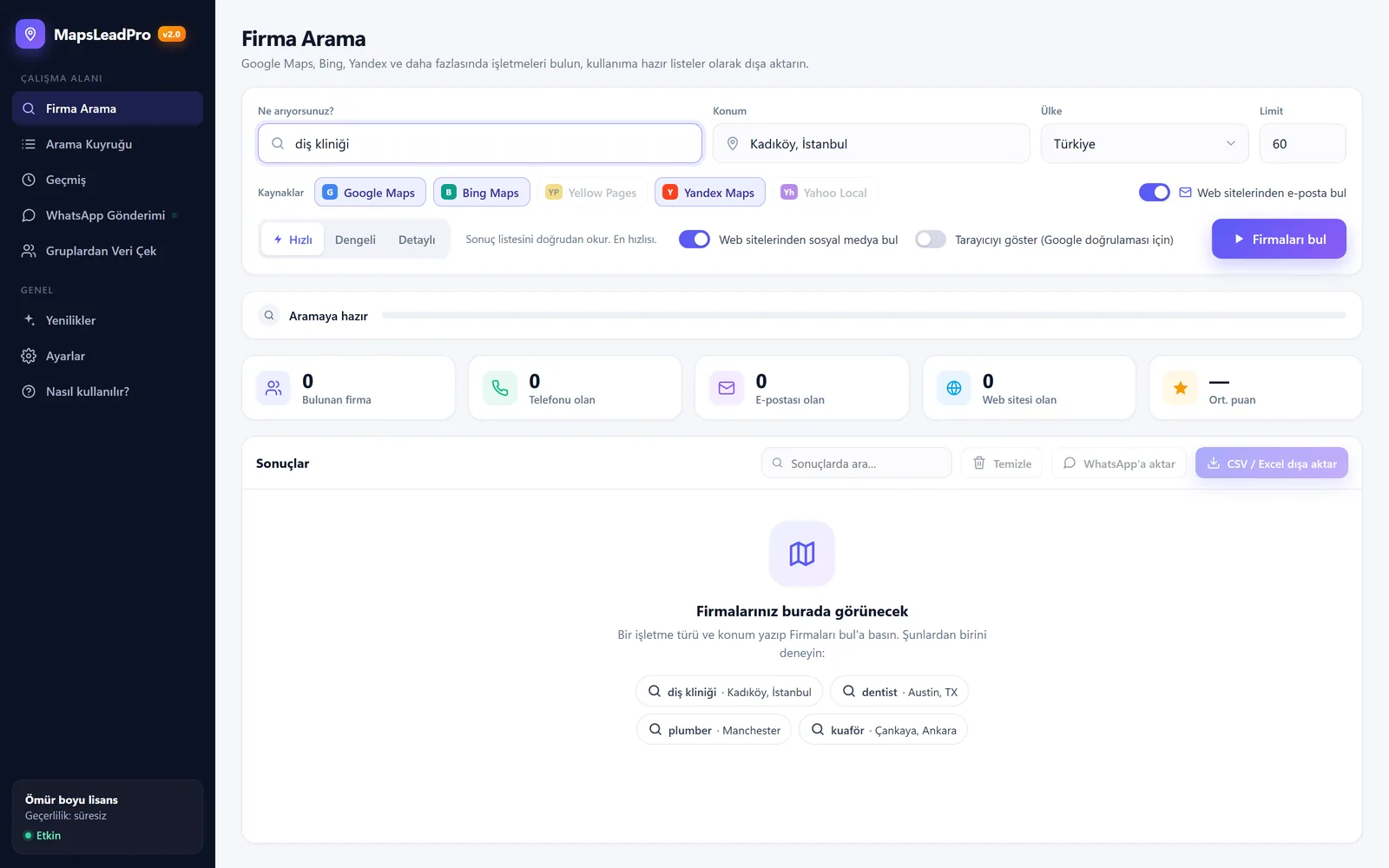The height and width of the screenshot is (868, 1389).
Task: Click the Telefonu olan phone icon
Action: pos(500,388)
